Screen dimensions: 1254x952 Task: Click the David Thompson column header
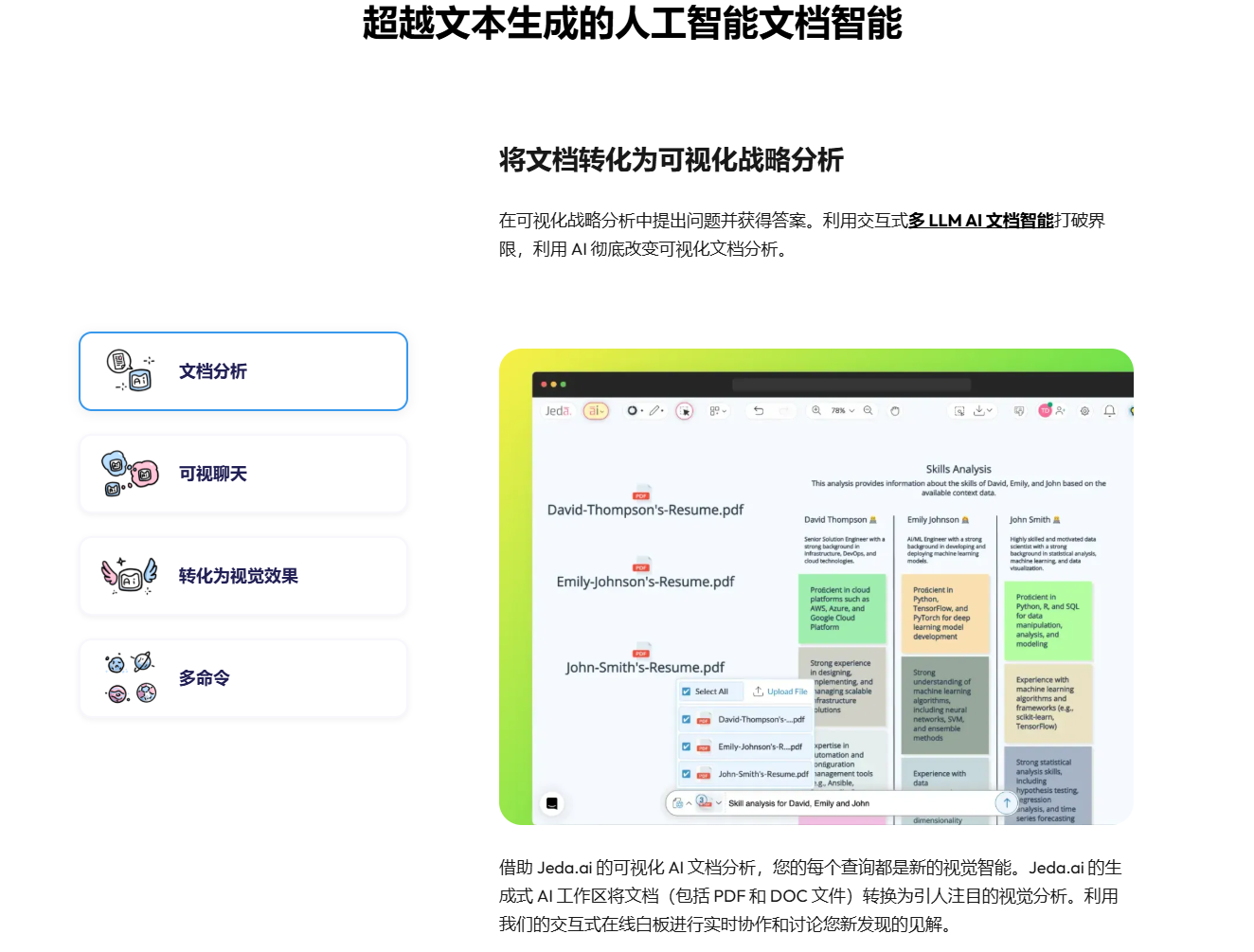[840, 520]
